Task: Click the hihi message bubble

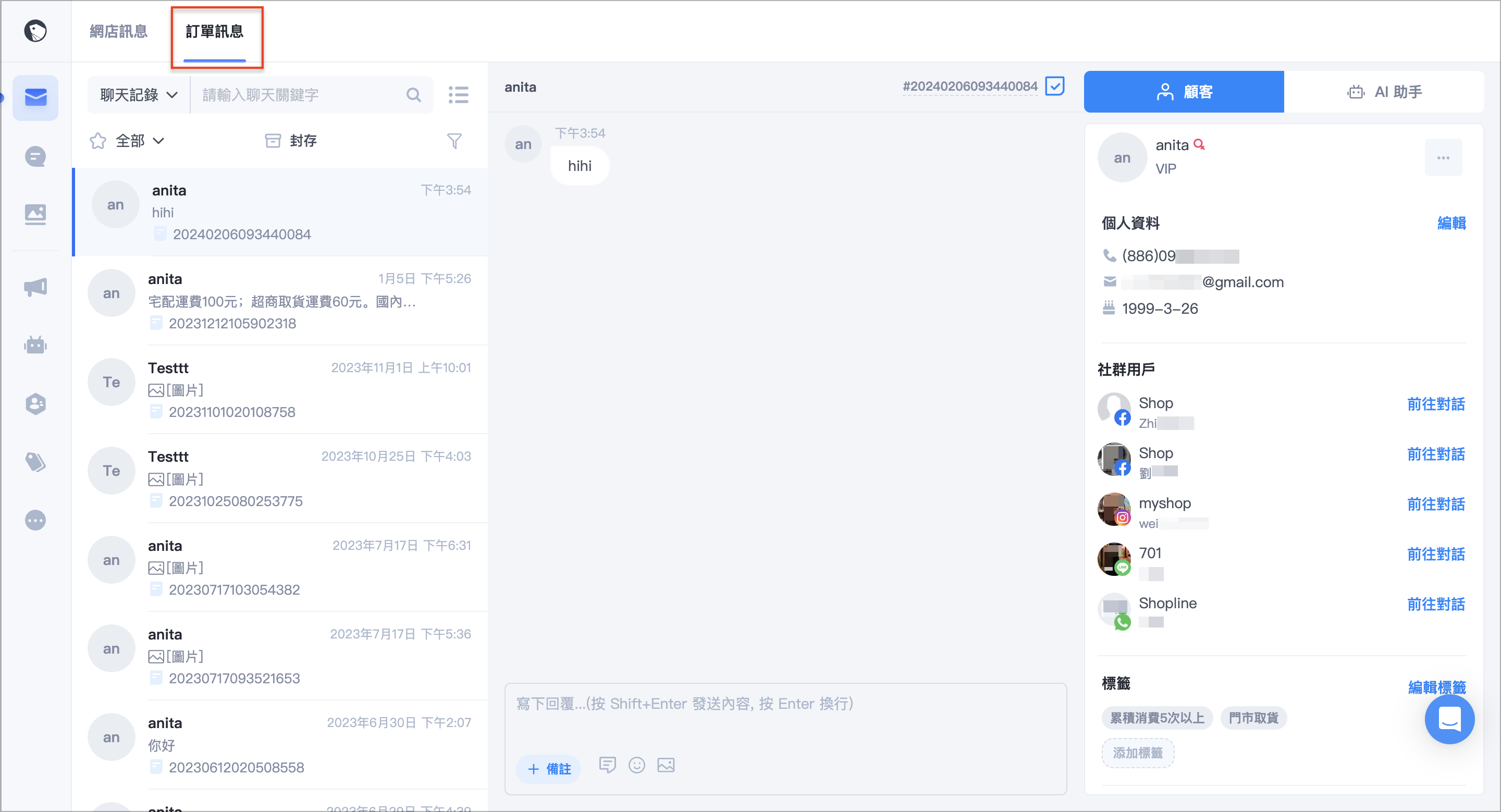Action: tap(580, 166)
